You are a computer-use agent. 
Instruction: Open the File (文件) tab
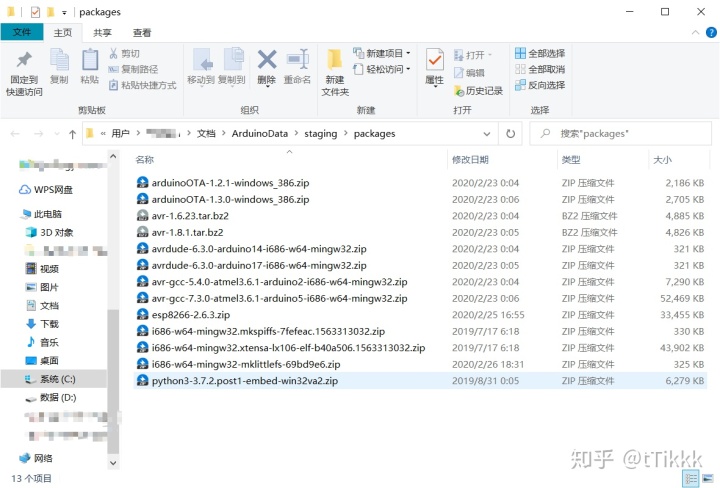coord(22,32)
